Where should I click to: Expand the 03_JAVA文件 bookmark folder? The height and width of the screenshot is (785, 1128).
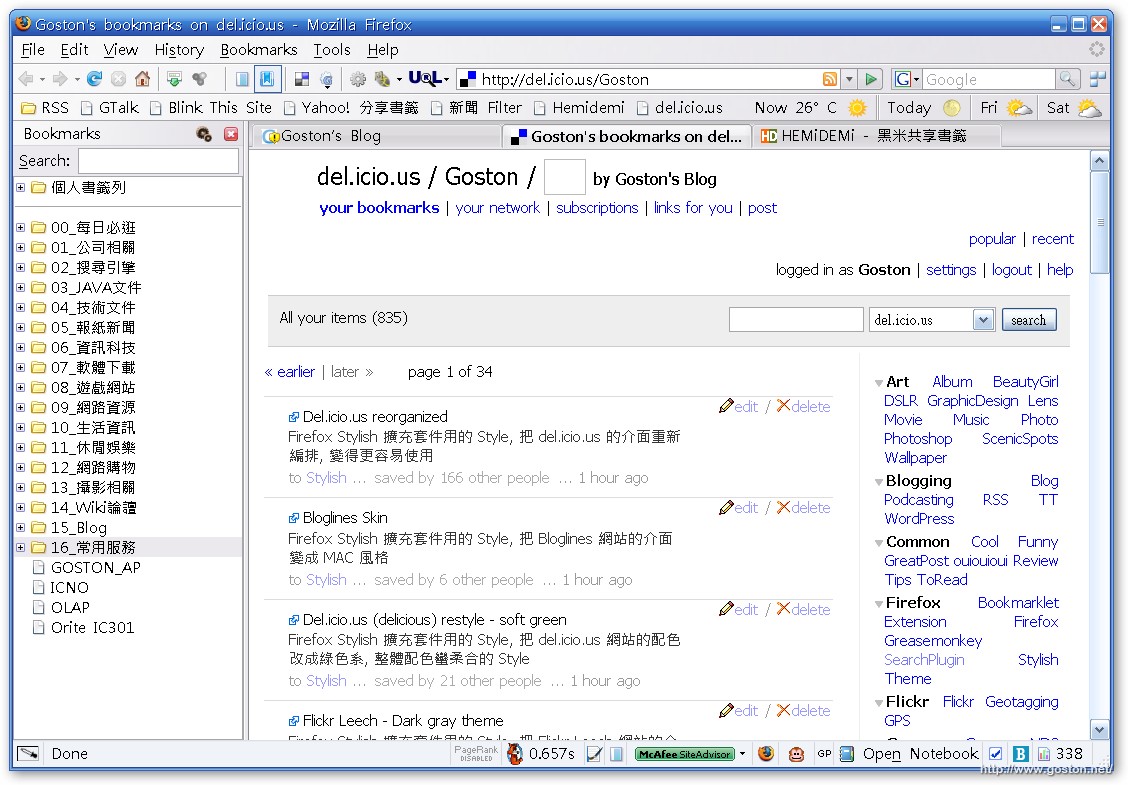click(21, 288)
